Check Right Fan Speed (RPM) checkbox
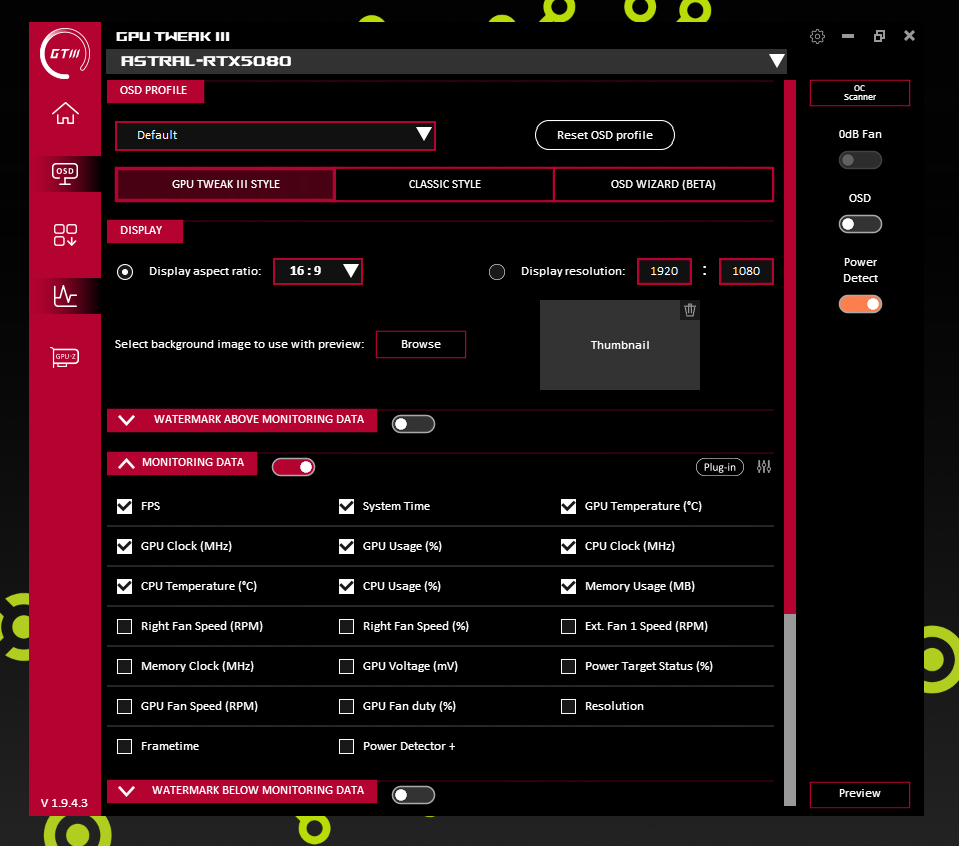This screenshot has height=846, width=959. pyautogui.click(x=125, y=626)
